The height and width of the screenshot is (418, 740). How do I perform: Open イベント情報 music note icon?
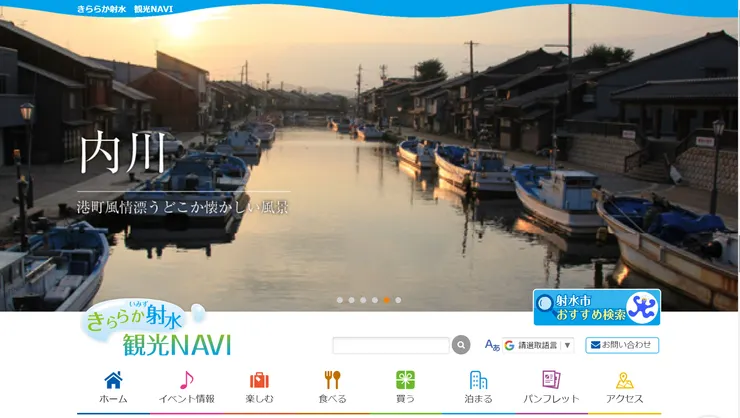point(186,380)
